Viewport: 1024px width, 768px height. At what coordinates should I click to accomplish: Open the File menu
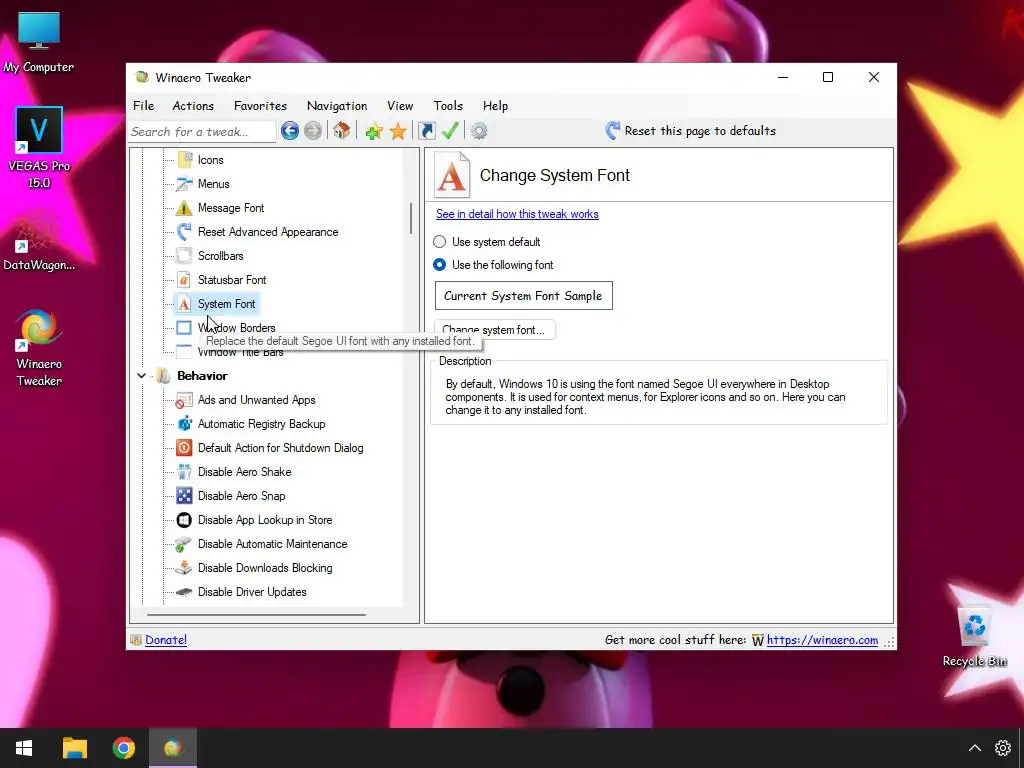[144, 106]
